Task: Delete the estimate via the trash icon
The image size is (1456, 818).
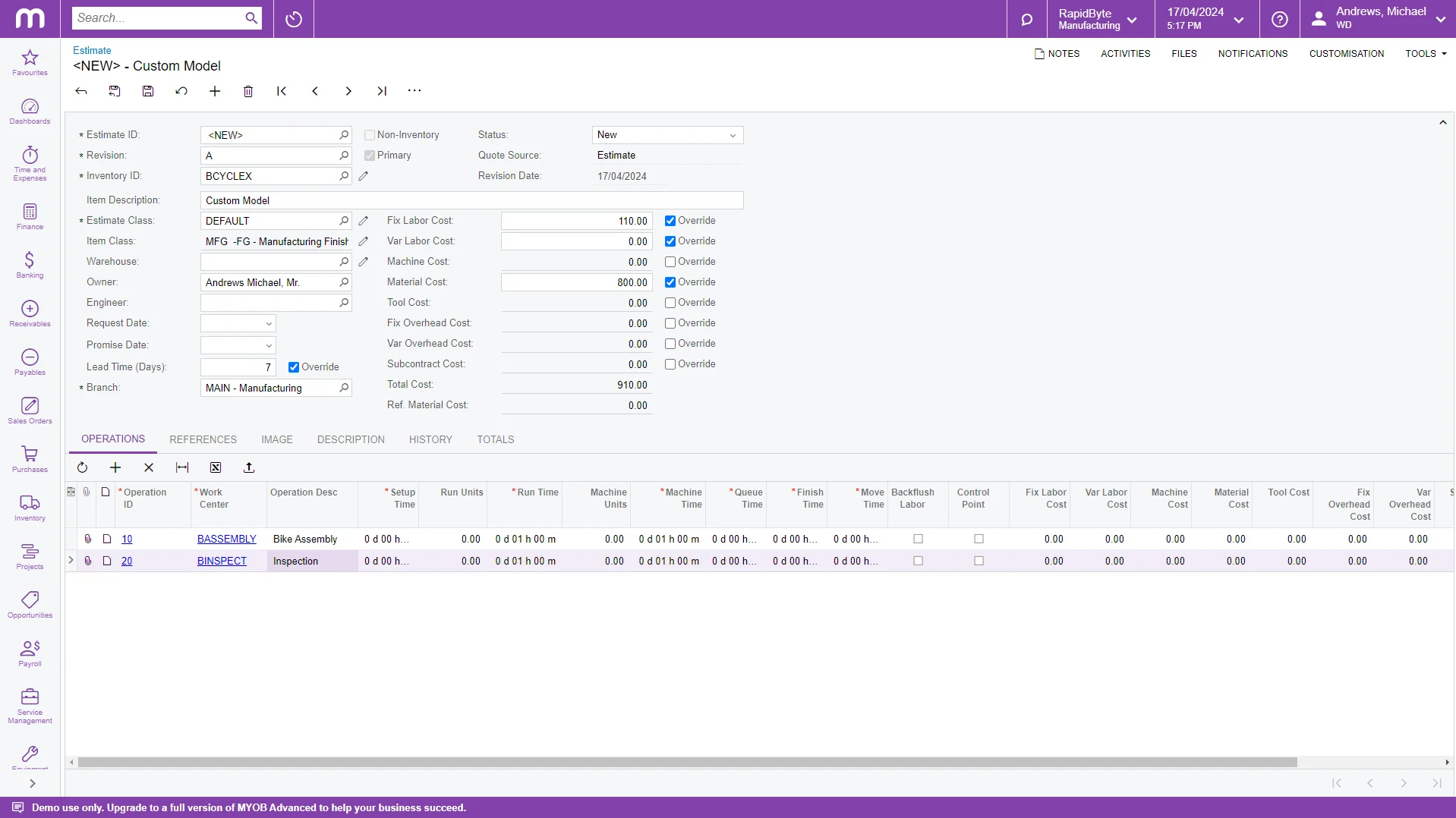Action: [248, 91]
